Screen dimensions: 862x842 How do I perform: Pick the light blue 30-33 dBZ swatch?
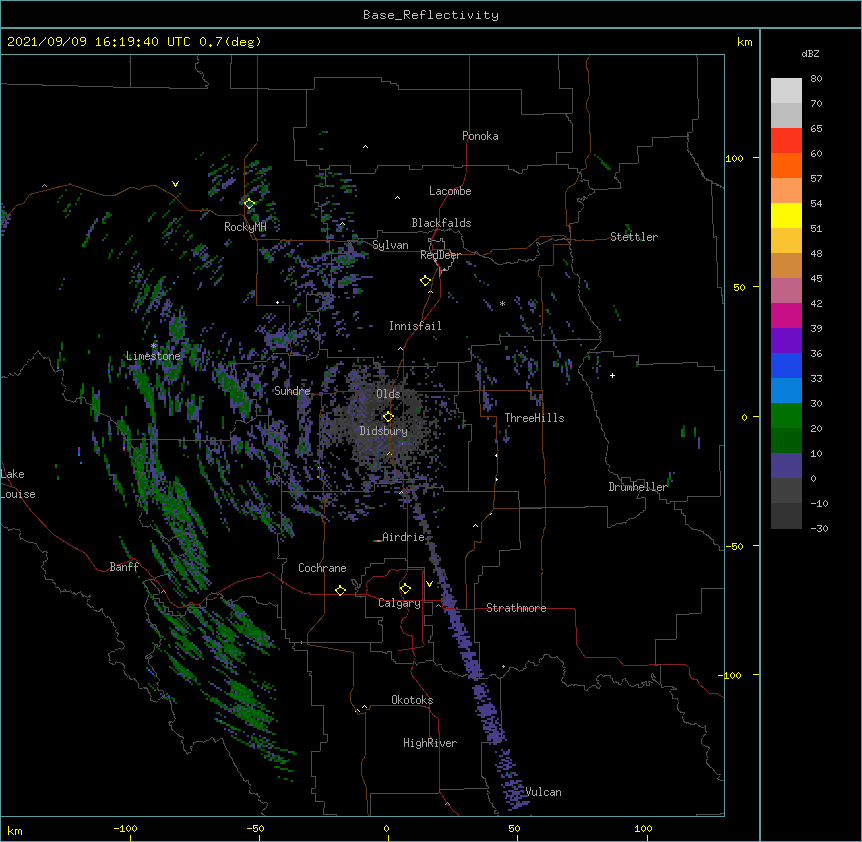point(786,391)
